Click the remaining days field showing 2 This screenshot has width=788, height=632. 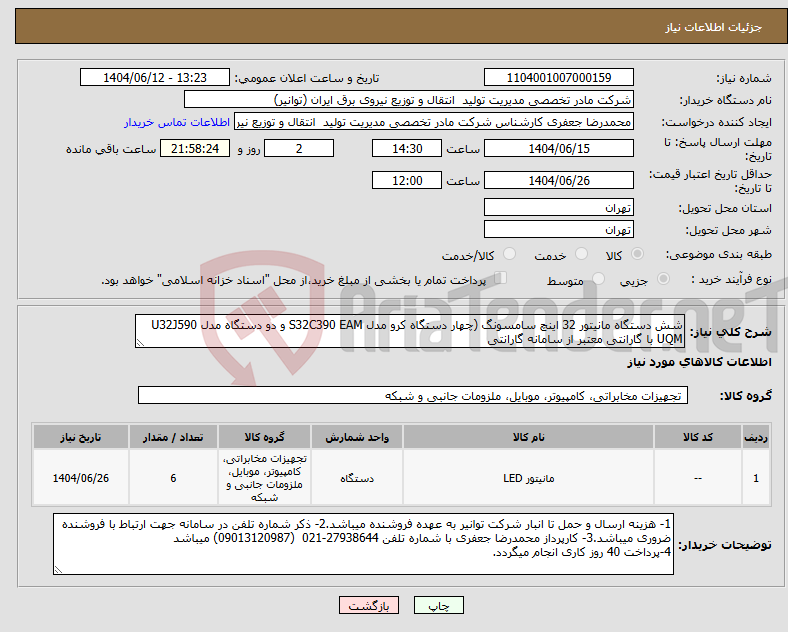point(299,148)
